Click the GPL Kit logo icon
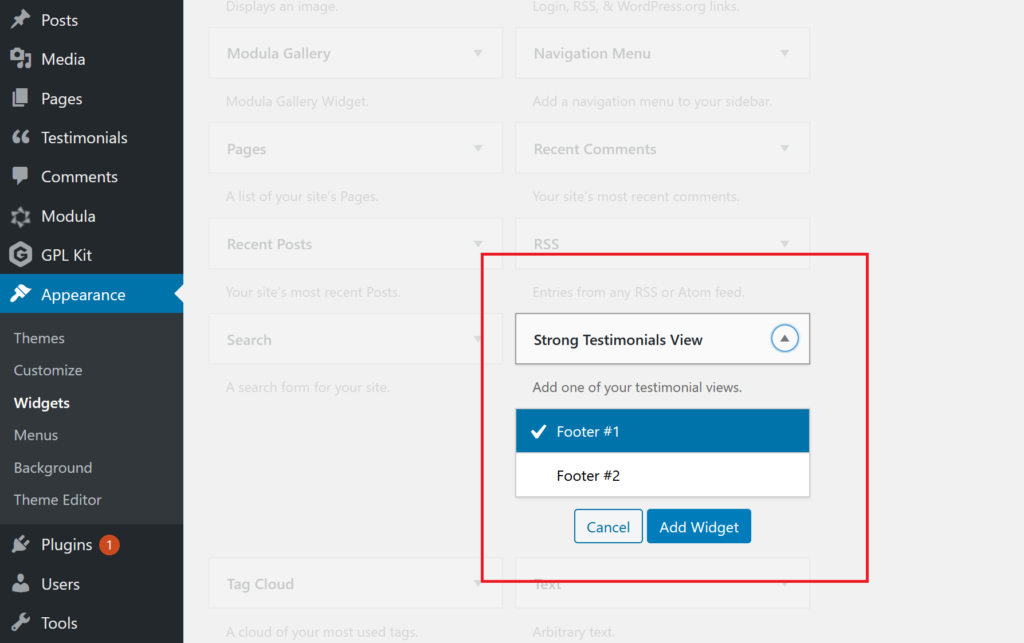Image resolution: width=1024 pixels, height=643 pixels. point(20,255)
